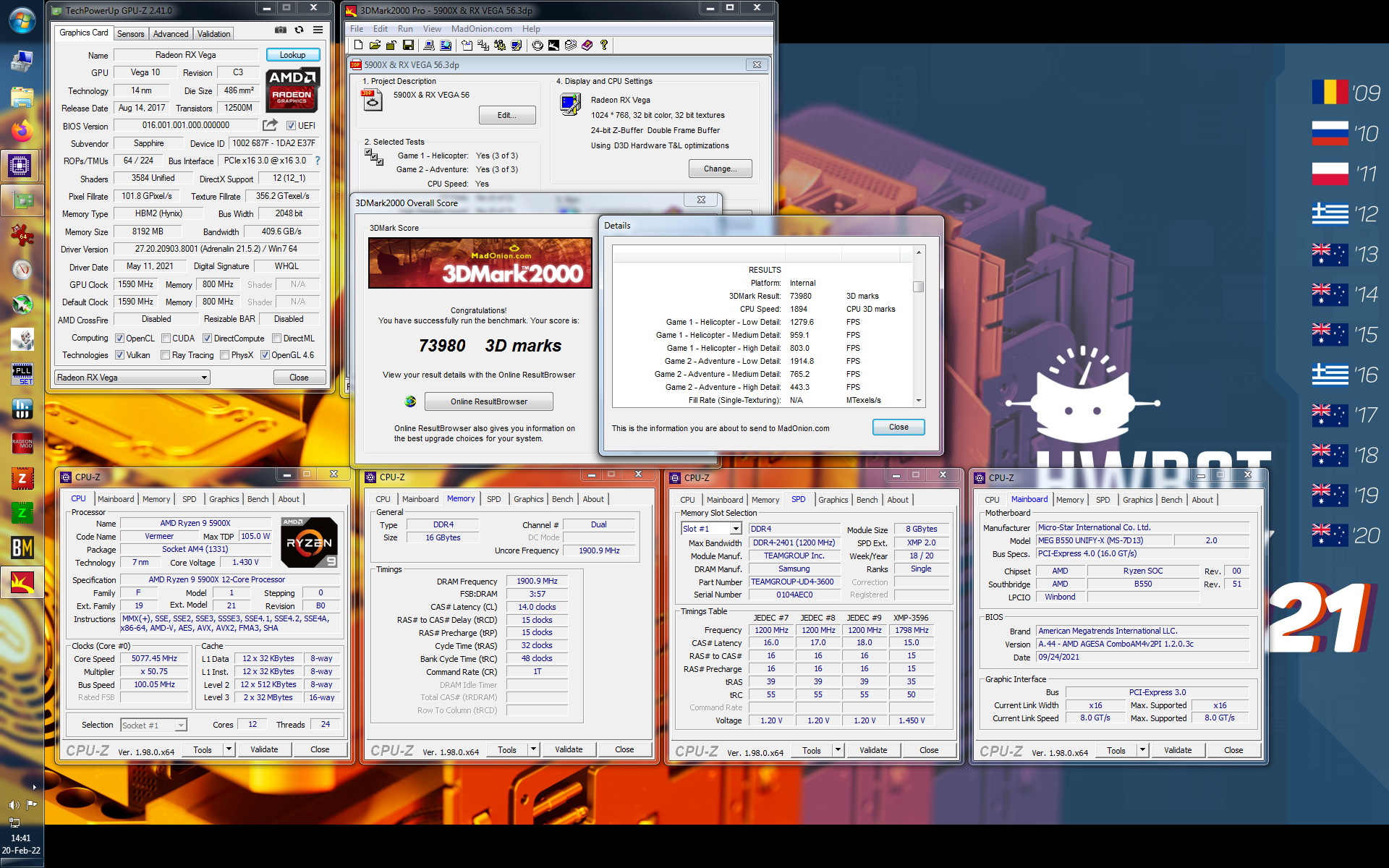Click the Save floppy icon in 3DMark2000 toolbar

tap(409, 46)
